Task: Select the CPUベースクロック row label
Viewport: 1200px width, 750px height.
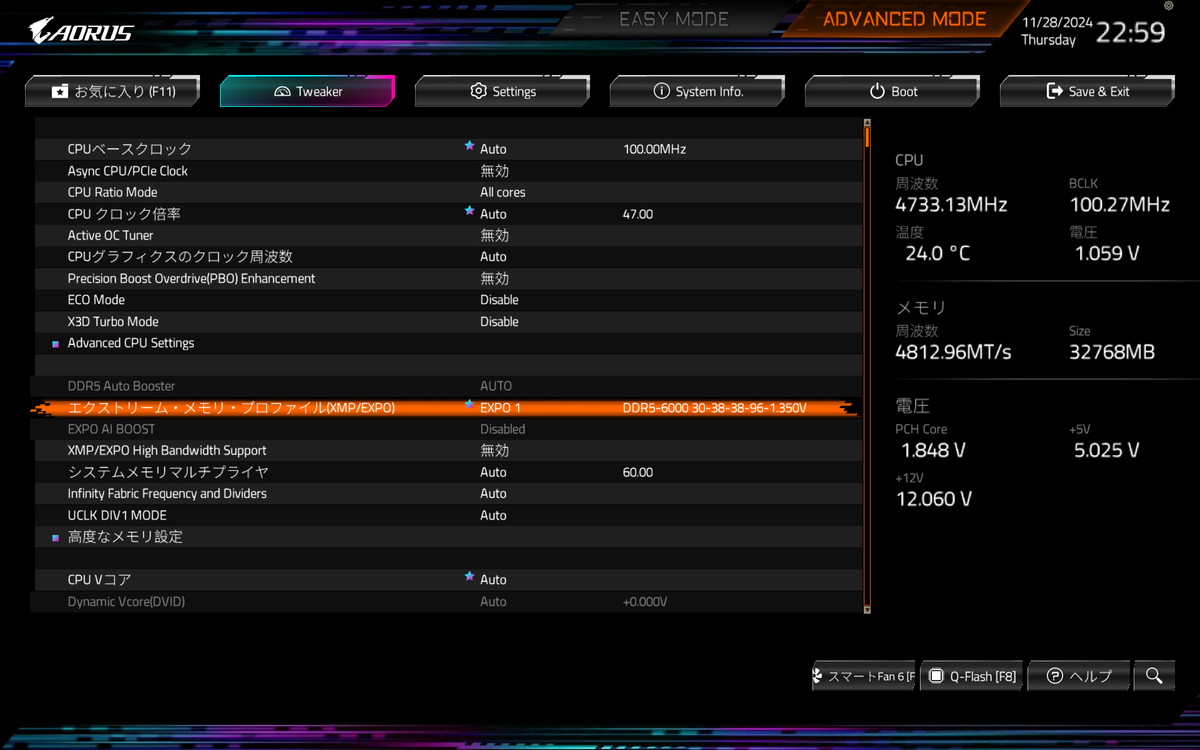Action: (130, 149)
